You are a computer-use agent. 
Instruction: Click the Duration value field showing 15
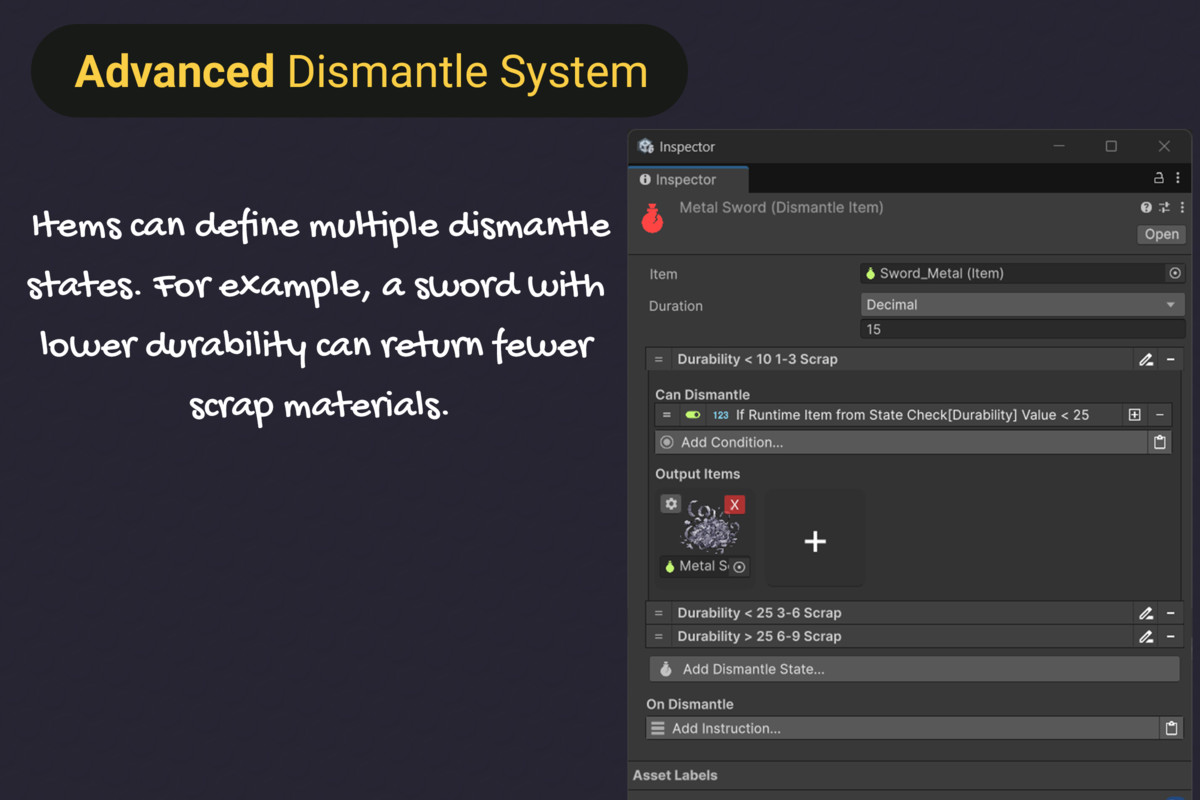(x=1022, y=329)
